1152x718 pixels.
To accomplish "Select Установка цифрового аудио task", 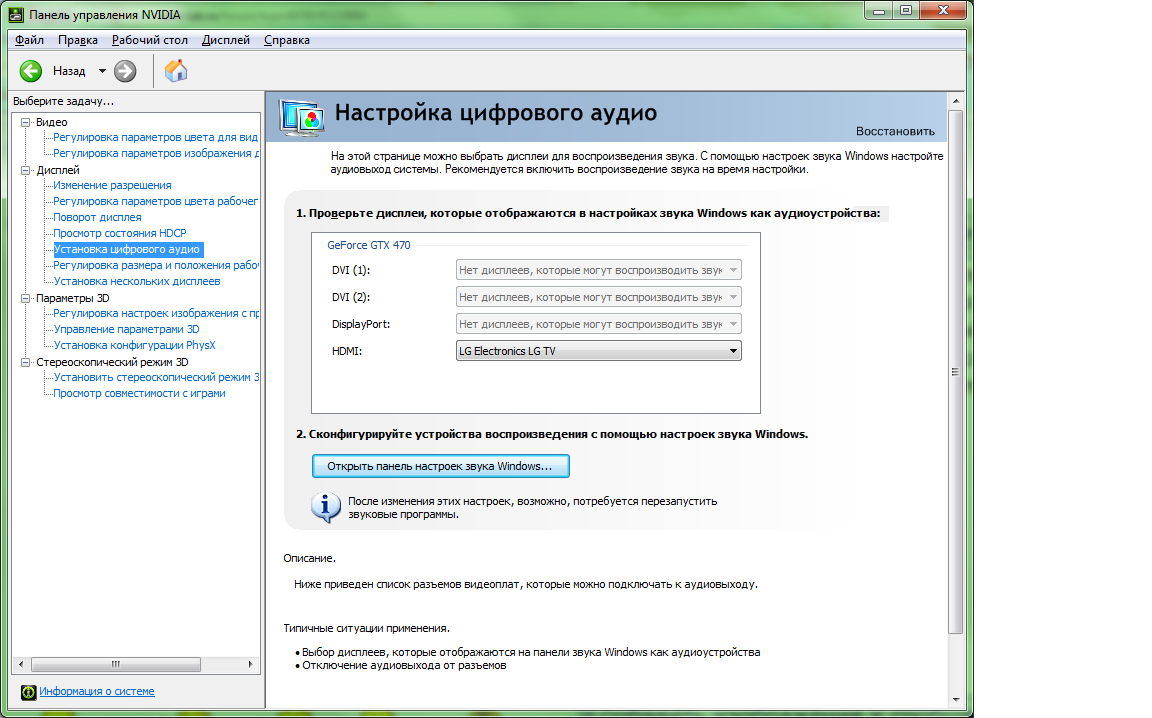I will point(126,250).
